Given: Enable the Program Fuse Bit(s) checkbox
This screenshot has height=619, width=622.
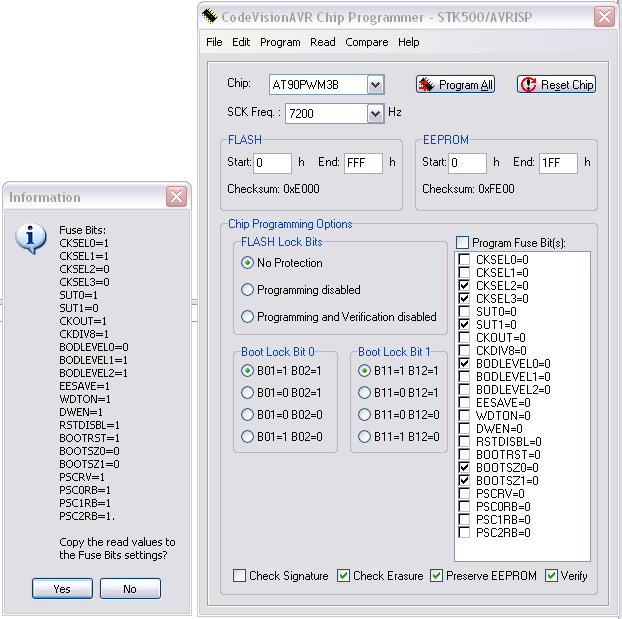Looking at the screenshot, I should pos(462,242).
